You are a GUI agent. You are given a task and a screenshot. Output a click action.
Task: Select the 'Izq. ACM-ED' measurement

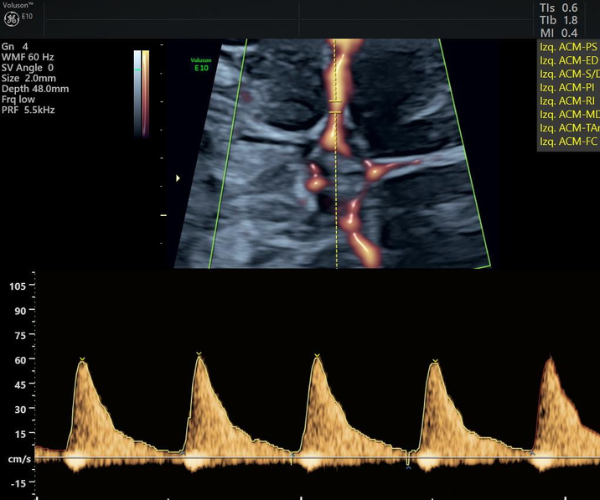(x=568, y=60)
